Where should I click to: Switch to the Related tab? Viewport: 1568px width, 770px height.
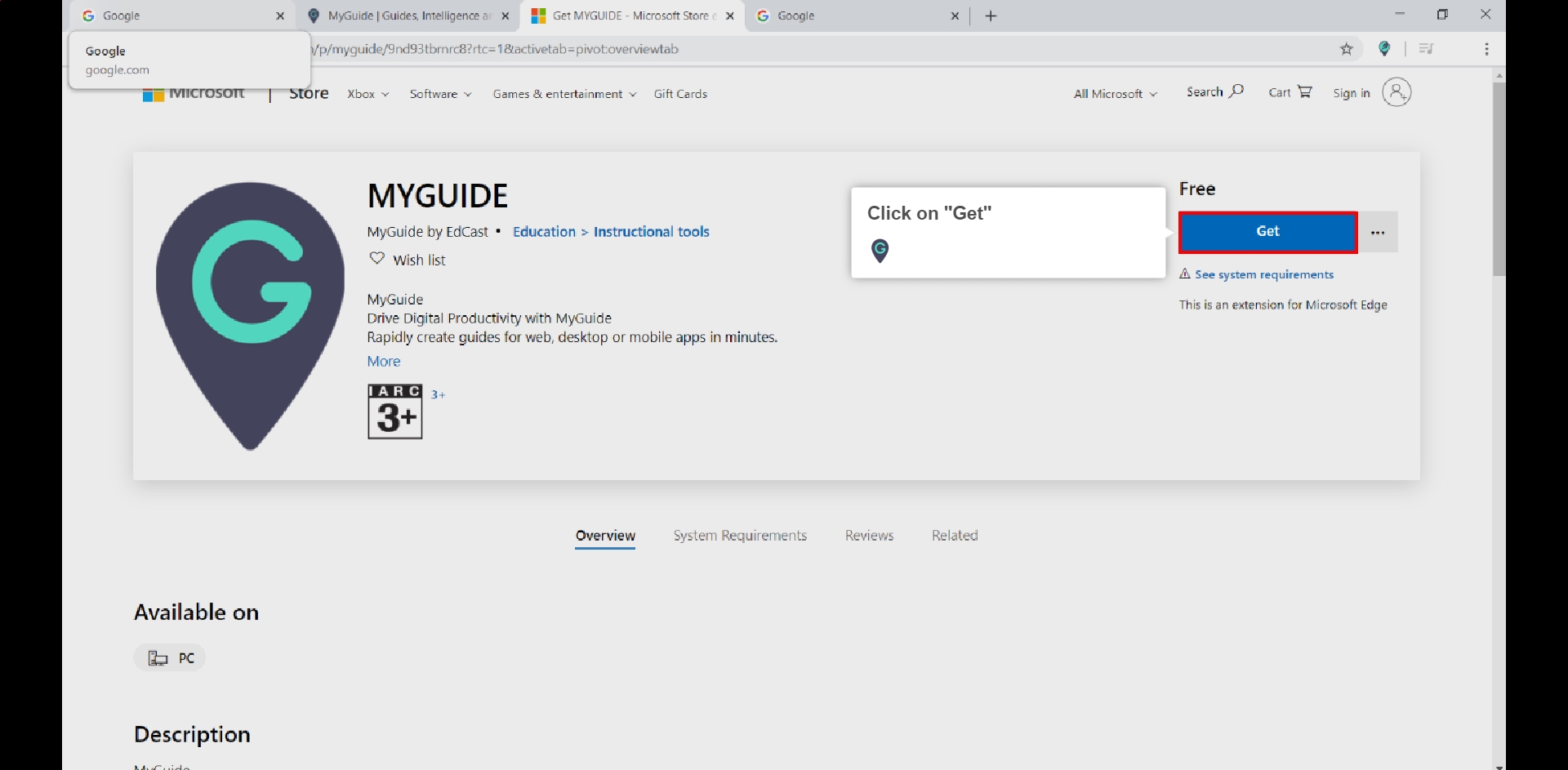click(x=955, y=536)
